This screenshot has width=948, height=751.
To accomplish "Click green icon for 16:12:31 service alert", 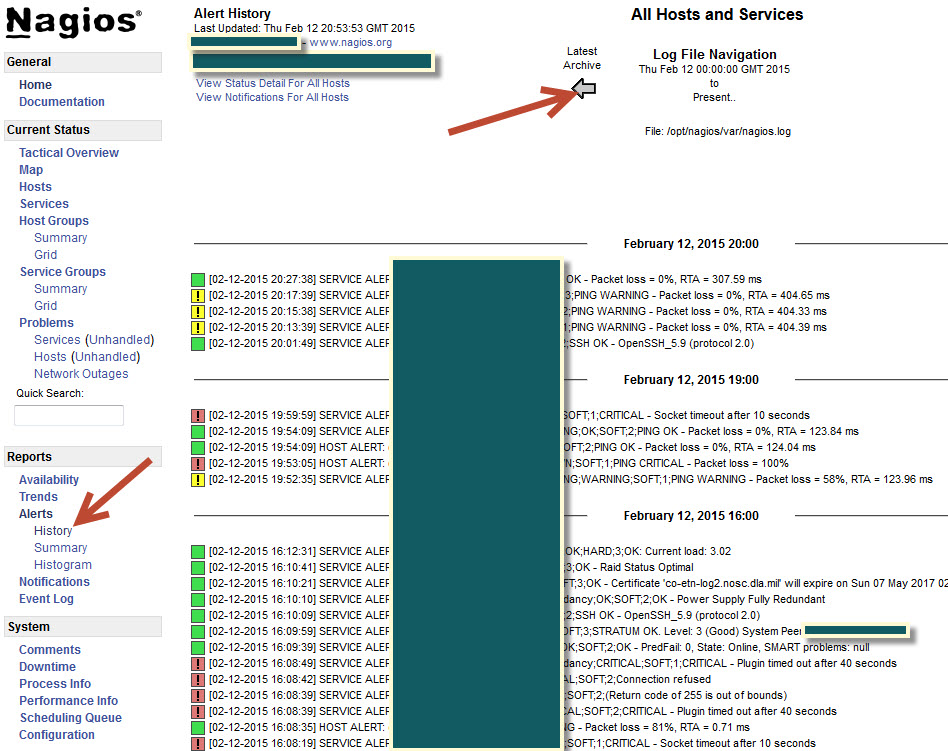I will pyautogui.click(x=198, y=552).
